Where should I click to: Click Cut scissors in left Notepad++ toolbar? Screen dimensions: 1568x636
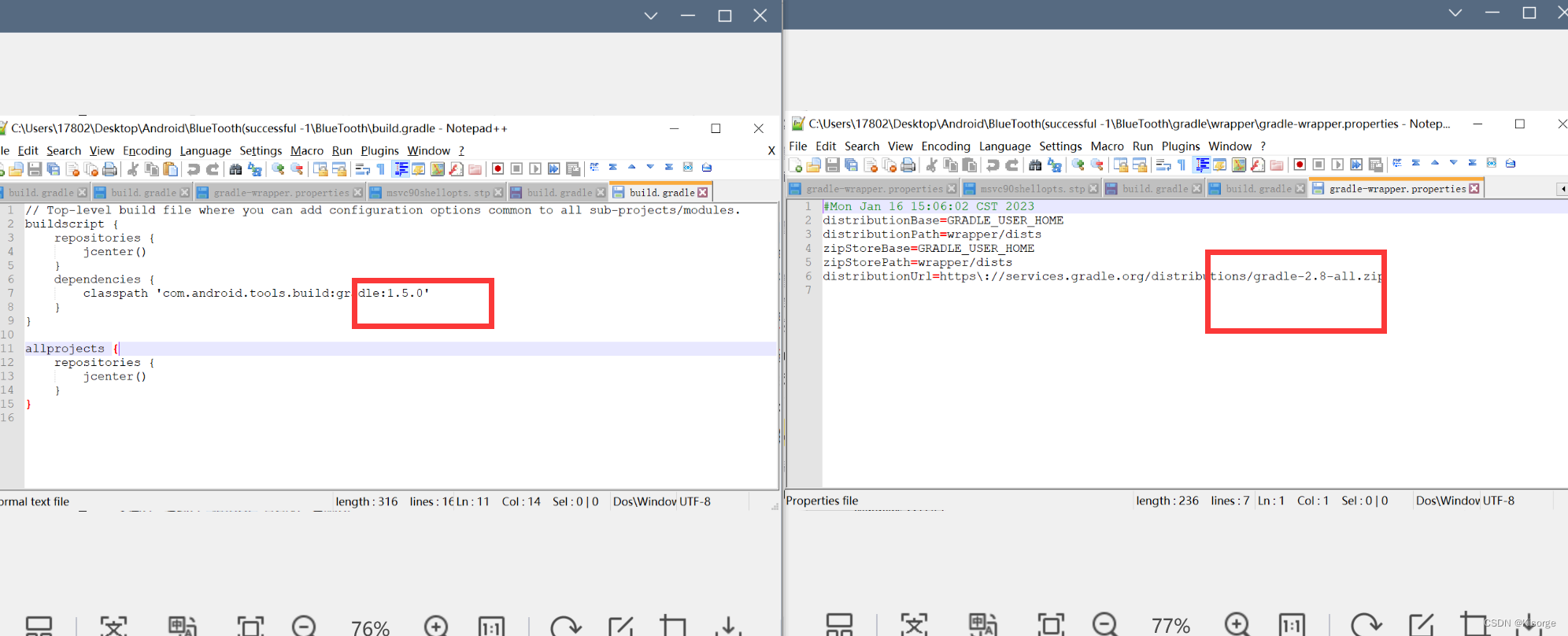(x=133, y=168)
